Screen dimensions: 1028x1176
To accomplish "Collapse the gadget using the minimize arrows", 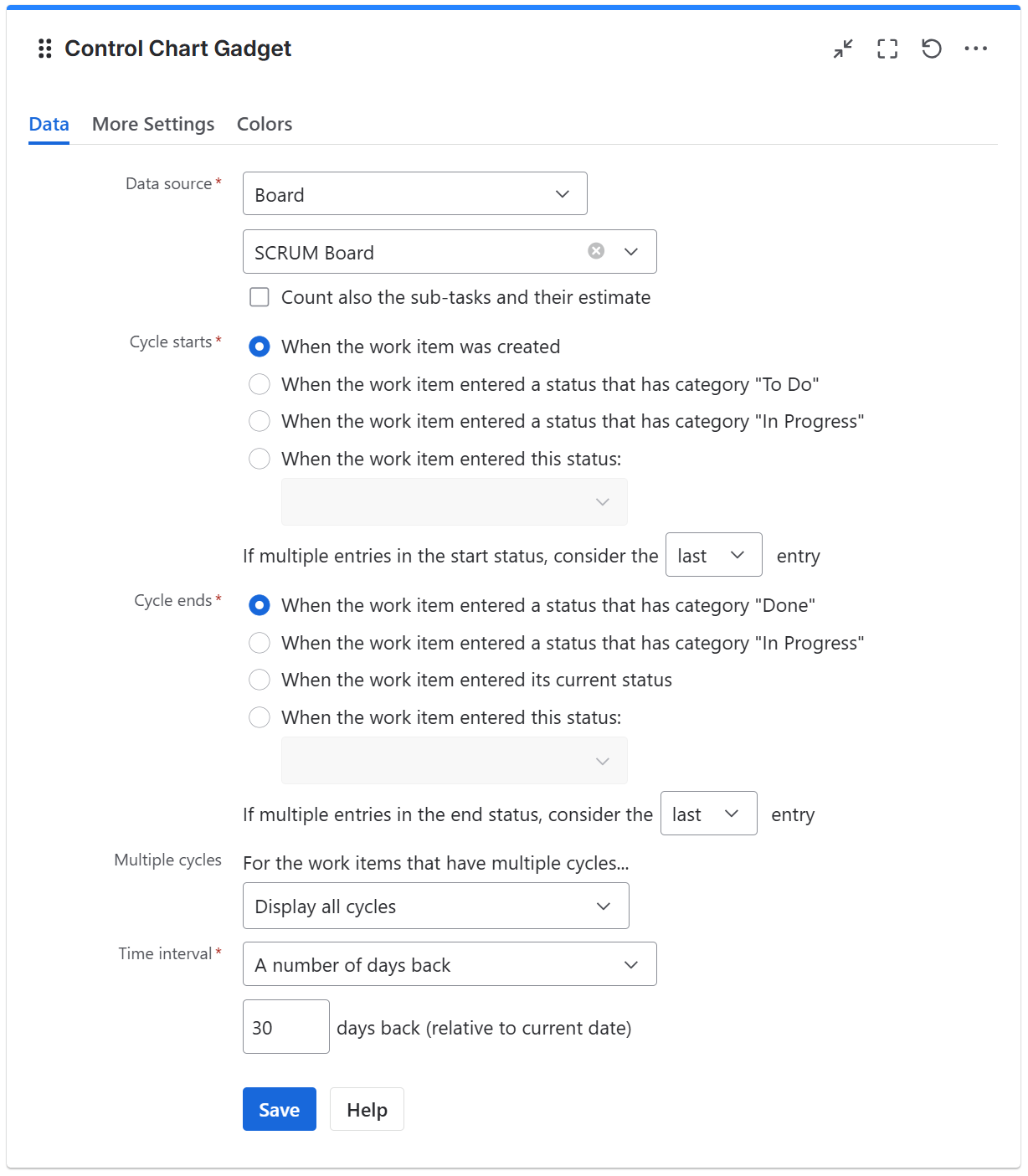I will (842, 49).
